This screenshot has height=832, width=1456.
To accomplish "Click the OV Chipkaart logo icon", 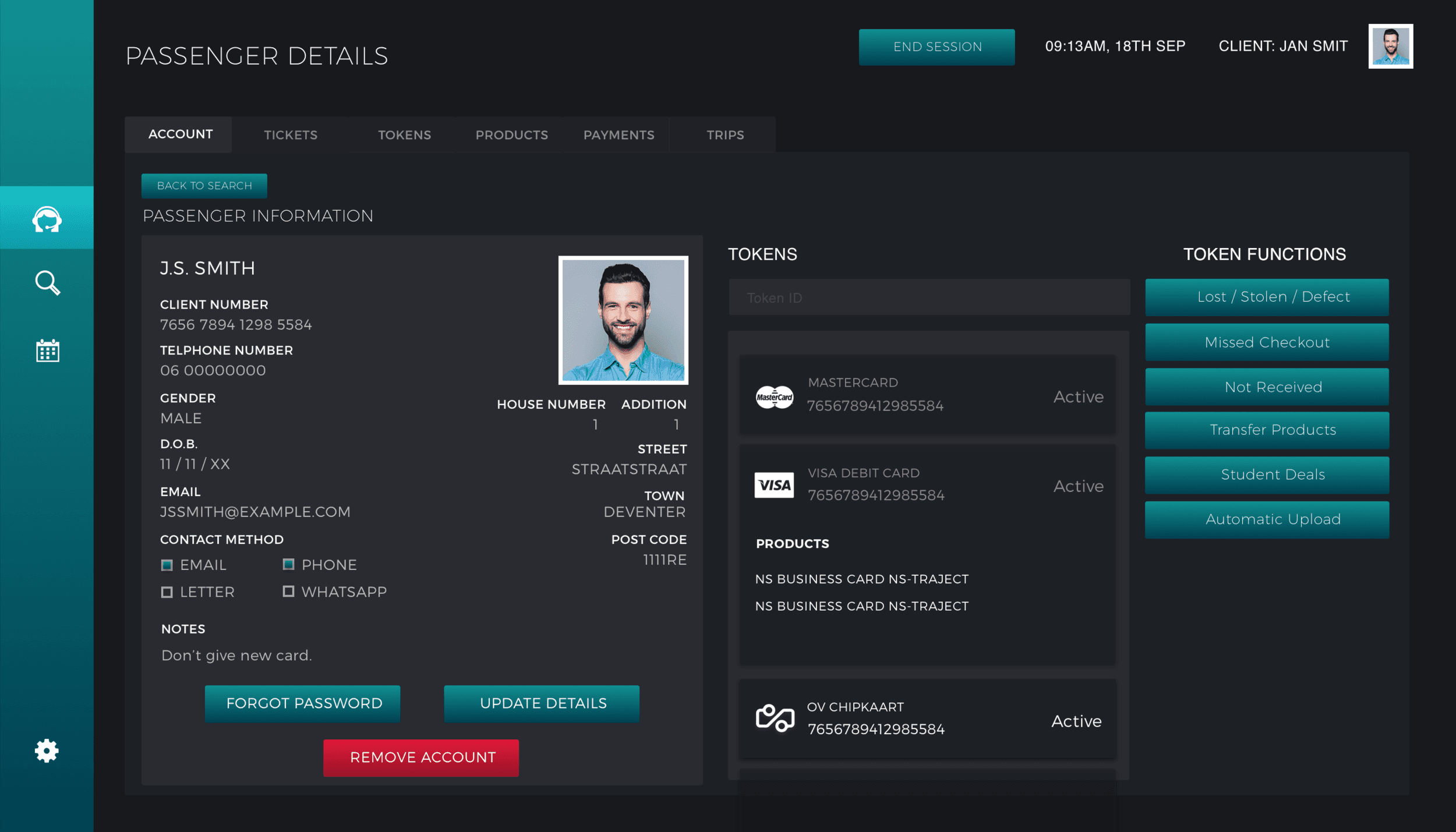I will point(775,718).
